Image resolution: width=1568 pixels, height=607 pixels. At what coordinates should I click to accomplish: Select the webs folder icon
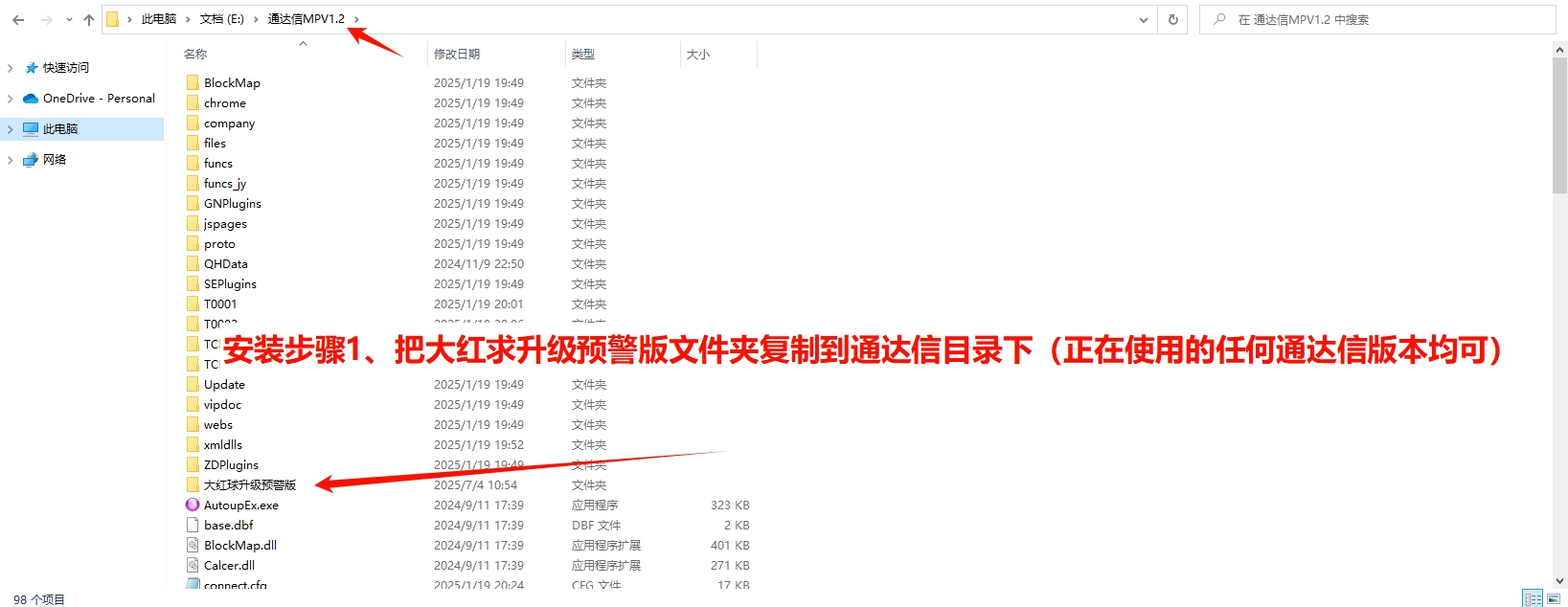pyautogui.click(x=193, y=424)
